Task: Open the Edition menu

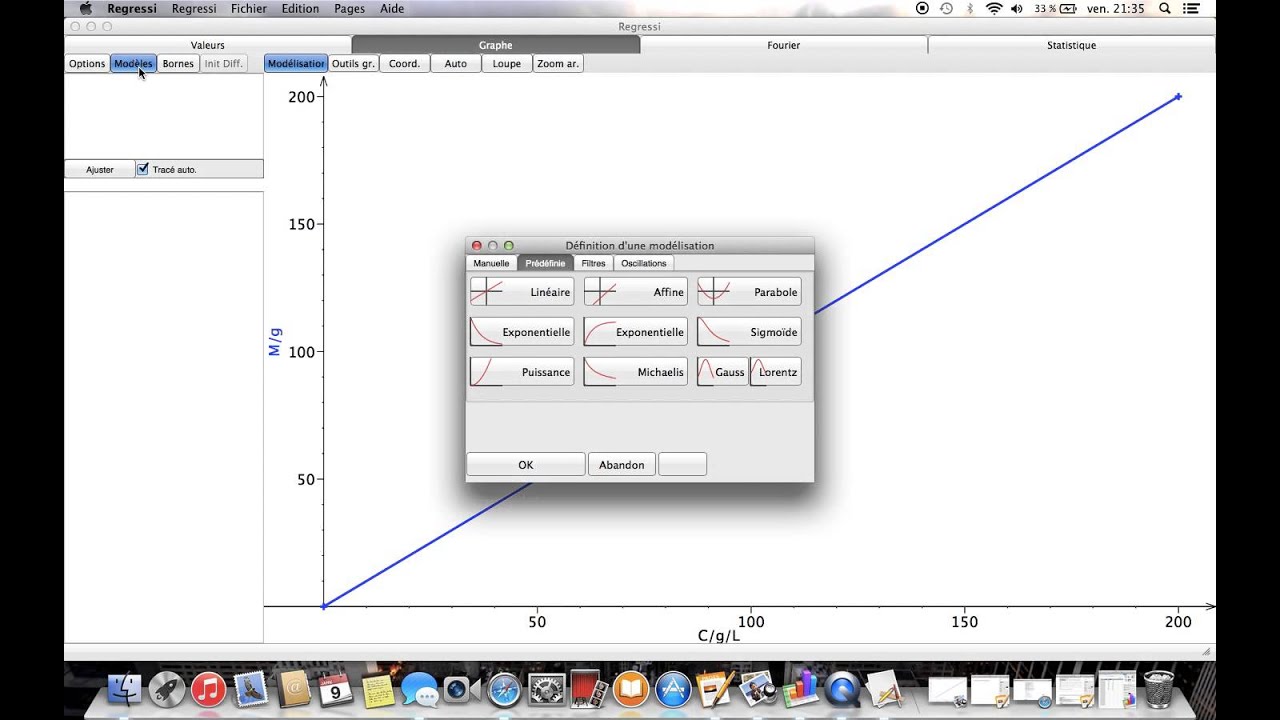Action: point(300,8)
